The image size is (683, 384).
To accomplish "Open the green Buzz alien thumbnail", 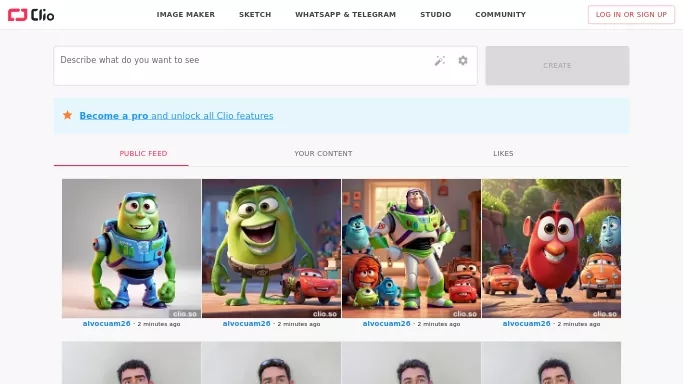I will 131,248.
